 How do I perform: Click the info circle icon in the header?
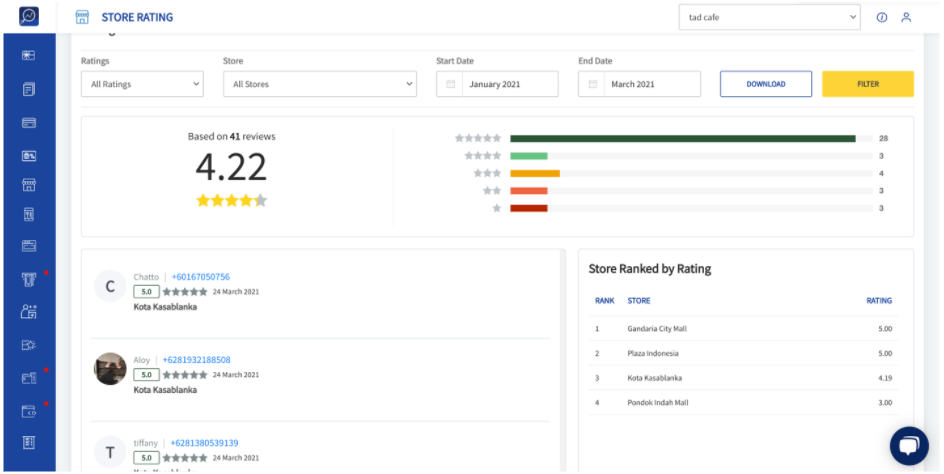[x=881, y=17]
